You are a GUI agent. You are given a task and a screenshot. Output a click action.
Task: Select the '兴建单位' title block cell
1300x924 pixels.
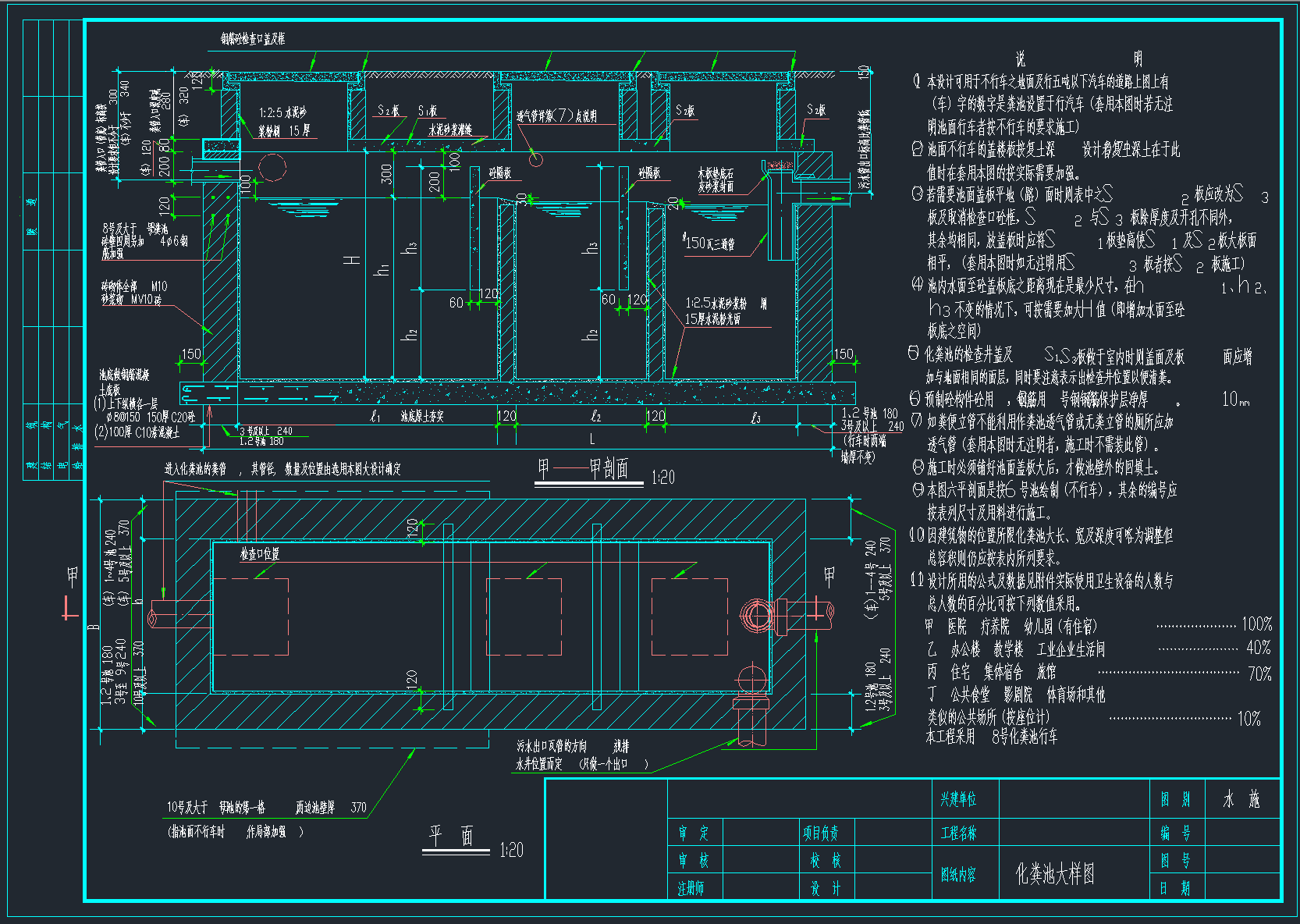(958, 799)
